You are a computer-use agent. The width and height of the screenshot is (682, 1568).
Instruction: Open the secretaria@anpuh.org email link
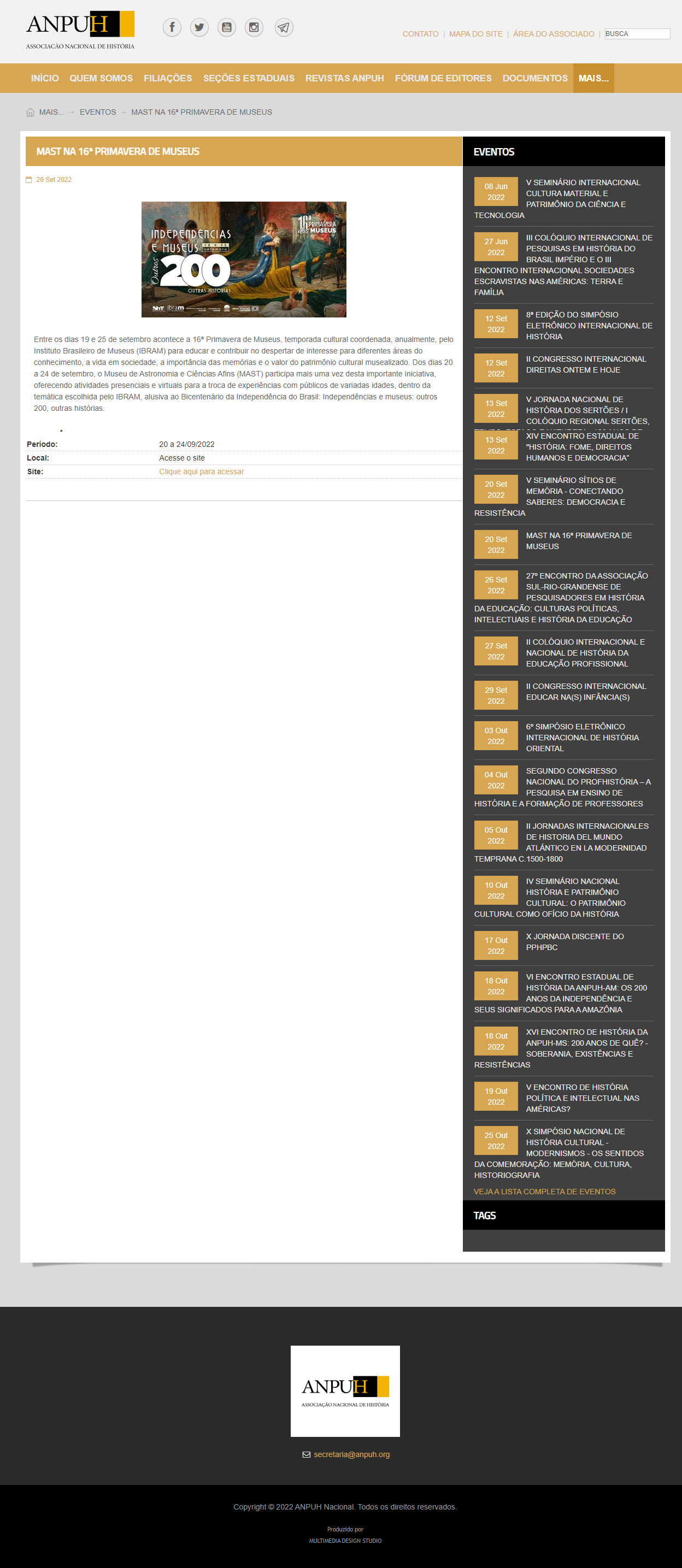(351, 1454)
